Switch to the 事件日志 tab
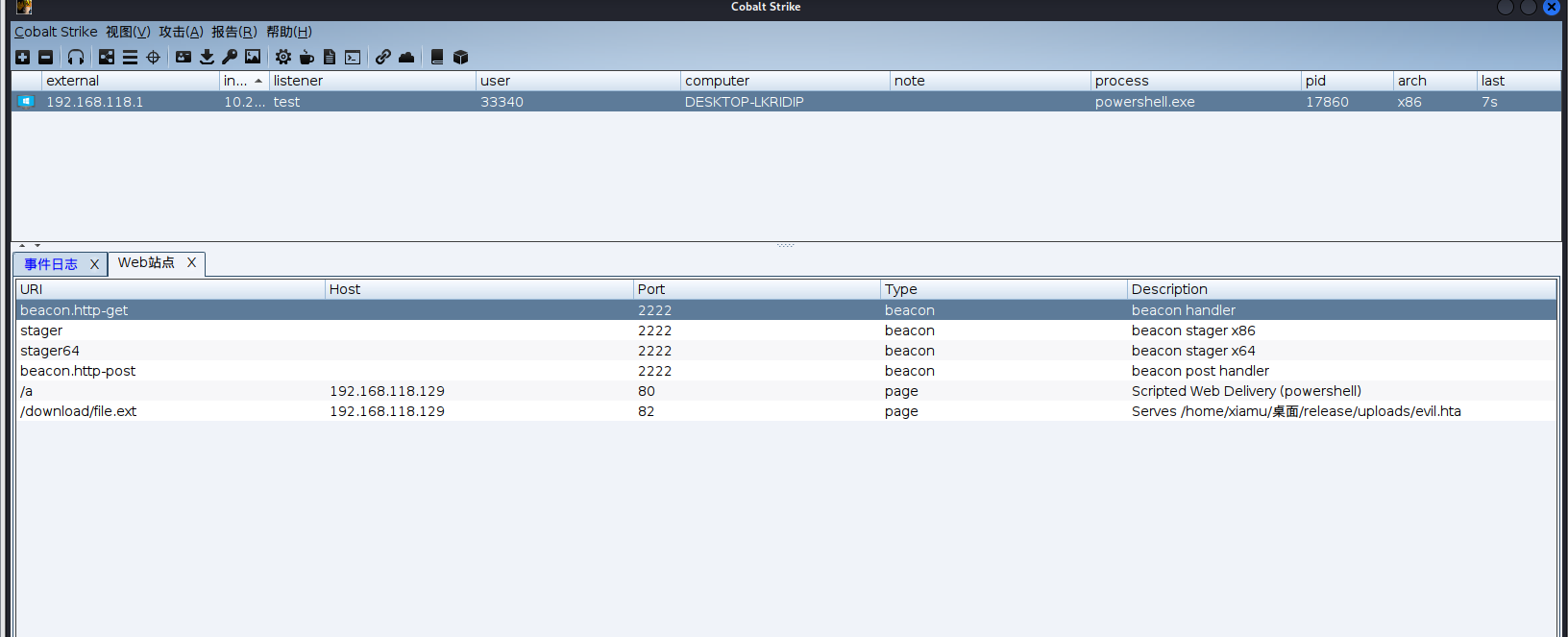Screen dimensions: 1568x637 51,264
